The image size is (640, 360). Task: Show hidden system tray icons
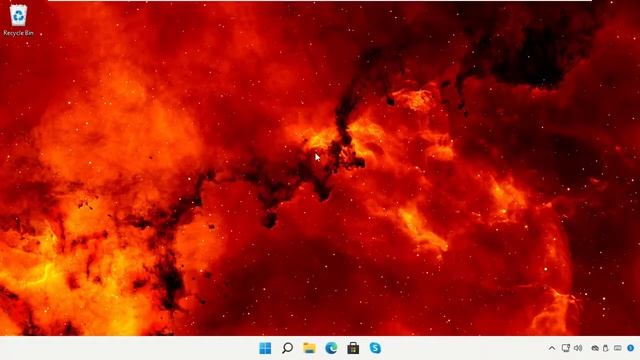point(552,348)
